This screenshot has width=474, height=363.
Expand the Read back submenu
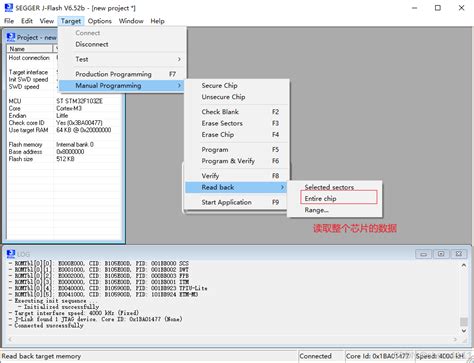237,187
